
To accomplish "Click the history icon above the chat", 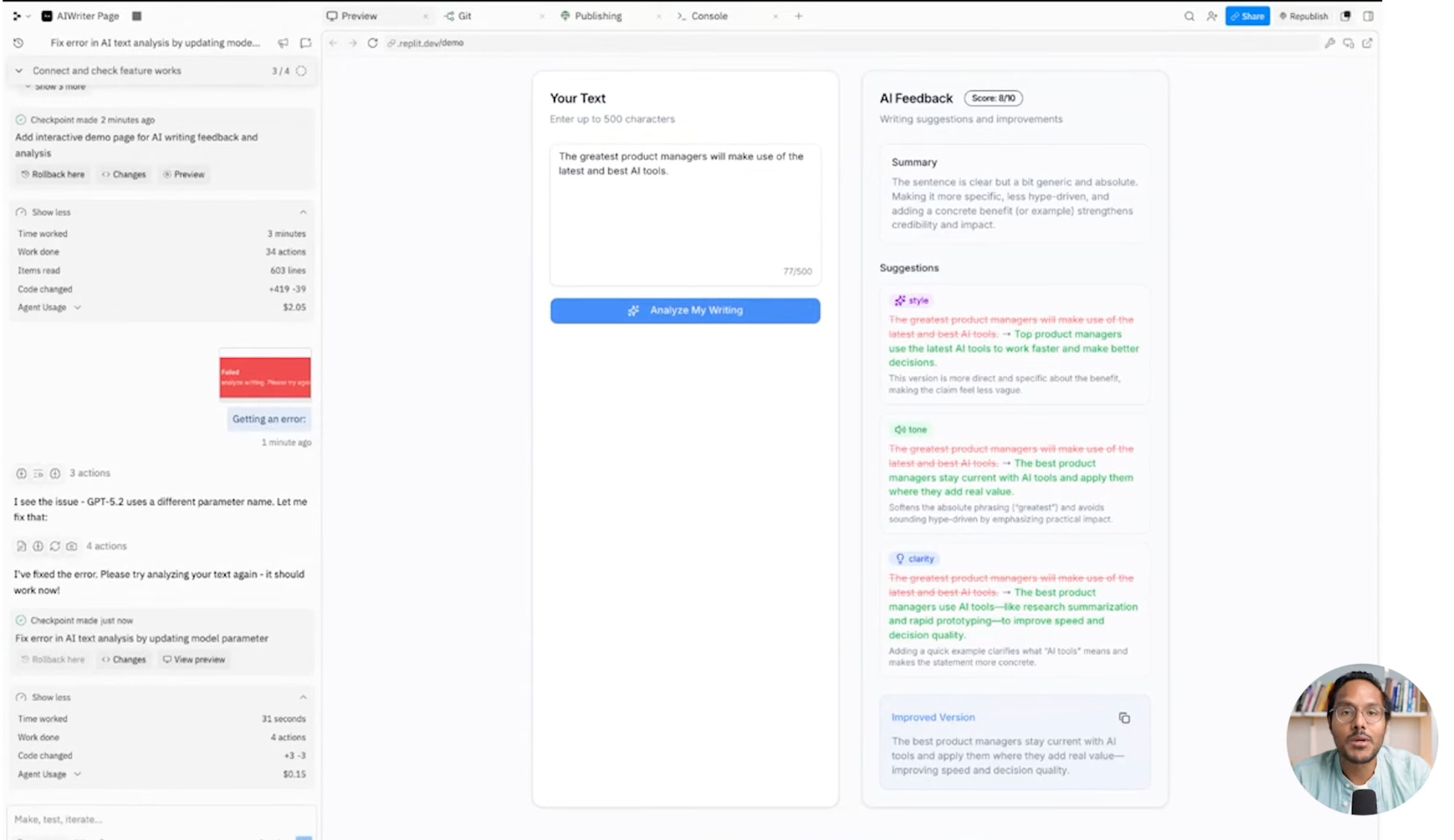I will (x=18, y=43).
